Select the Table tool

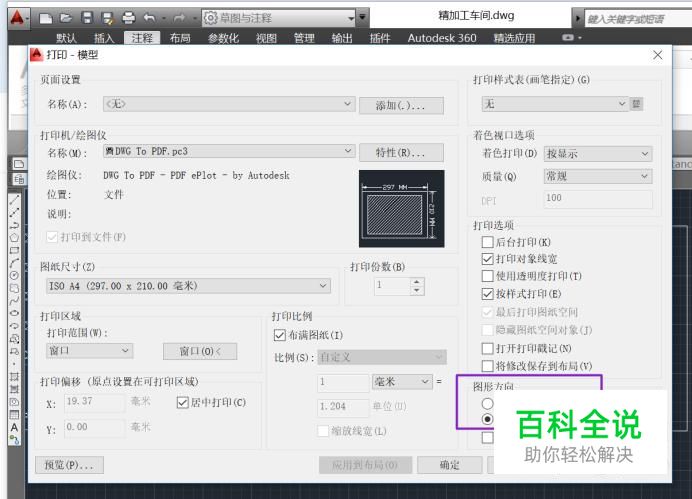pos(15,415)
